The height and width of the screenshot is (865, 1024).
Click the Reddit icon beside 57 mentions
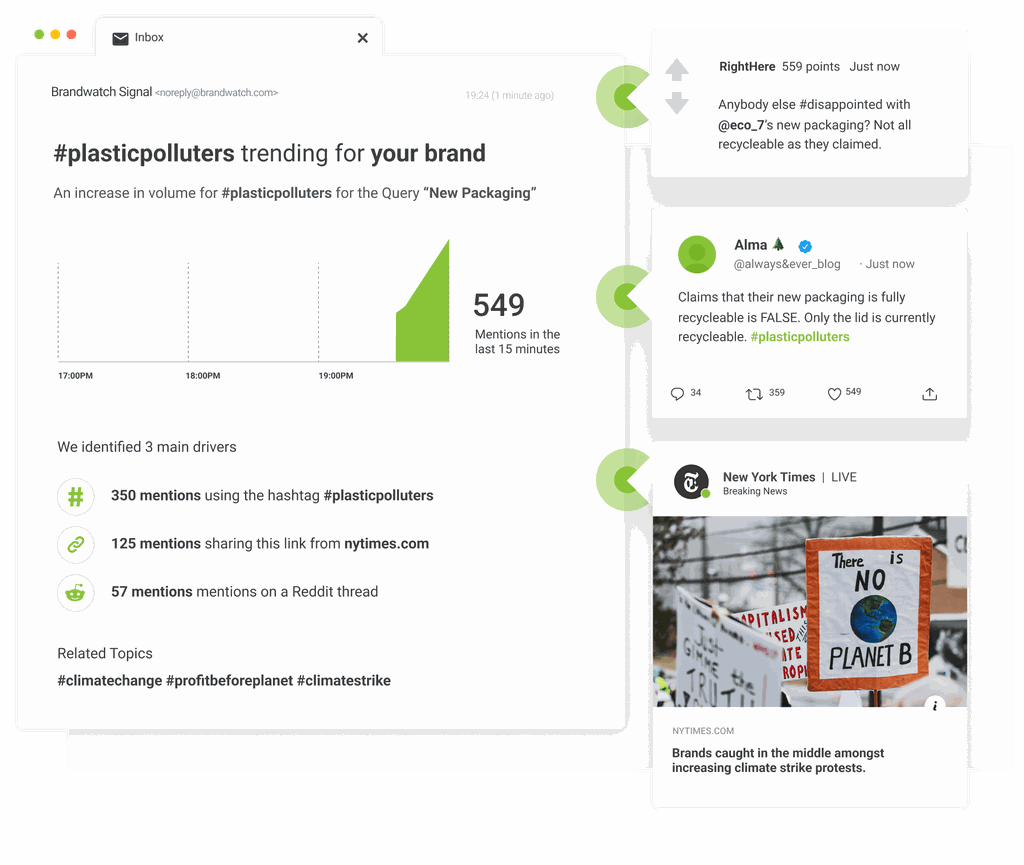coord(76,593)
